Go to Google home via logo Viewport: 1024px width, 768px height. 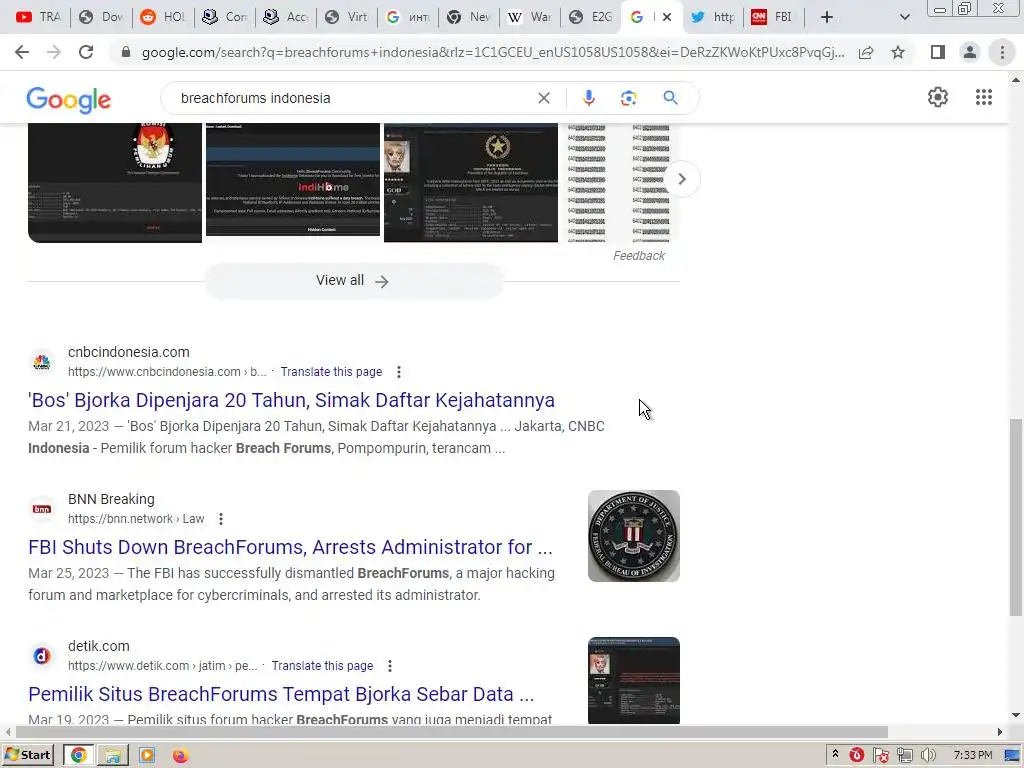coord(69,99)
